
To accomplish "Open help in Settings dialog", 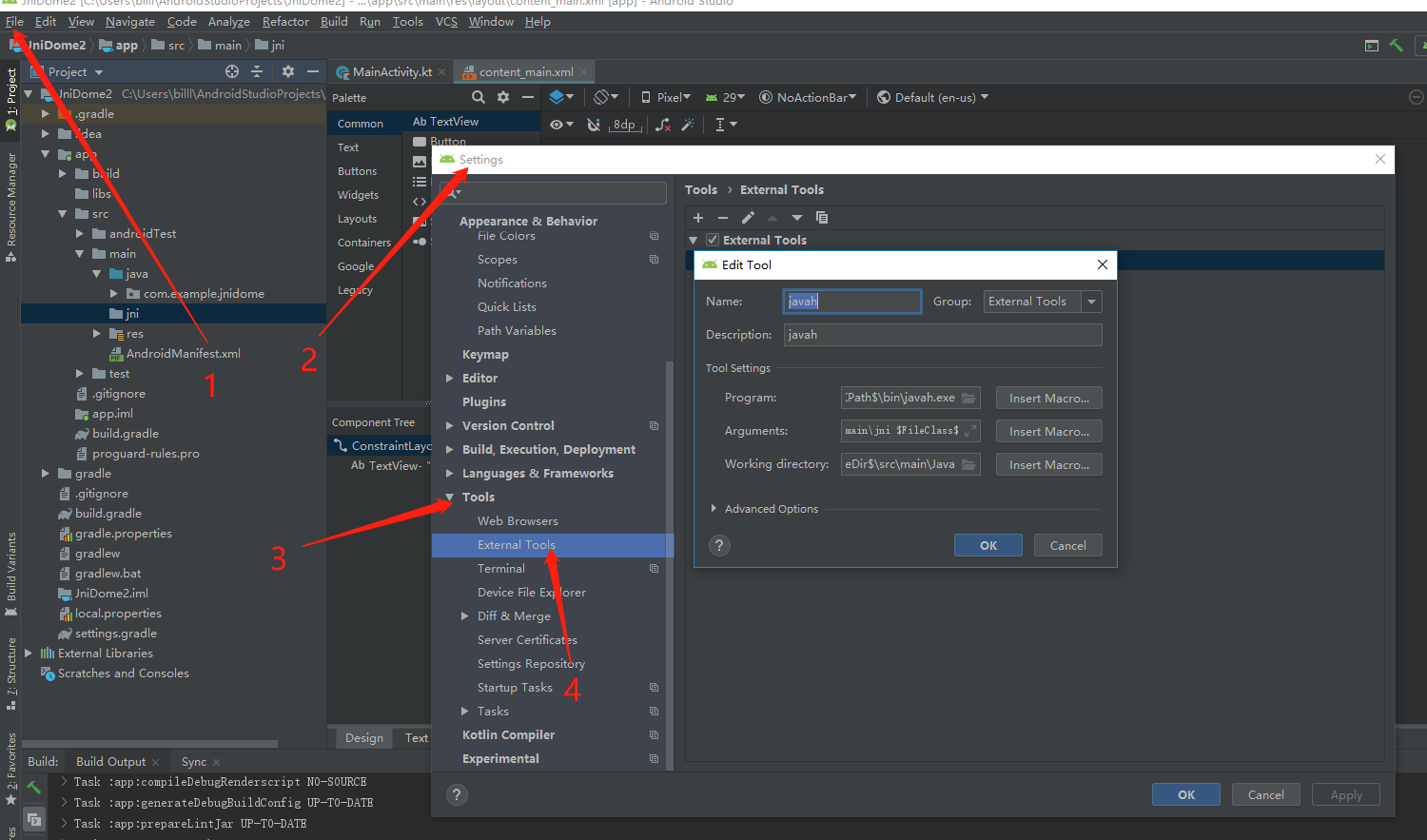I will 457,794.
